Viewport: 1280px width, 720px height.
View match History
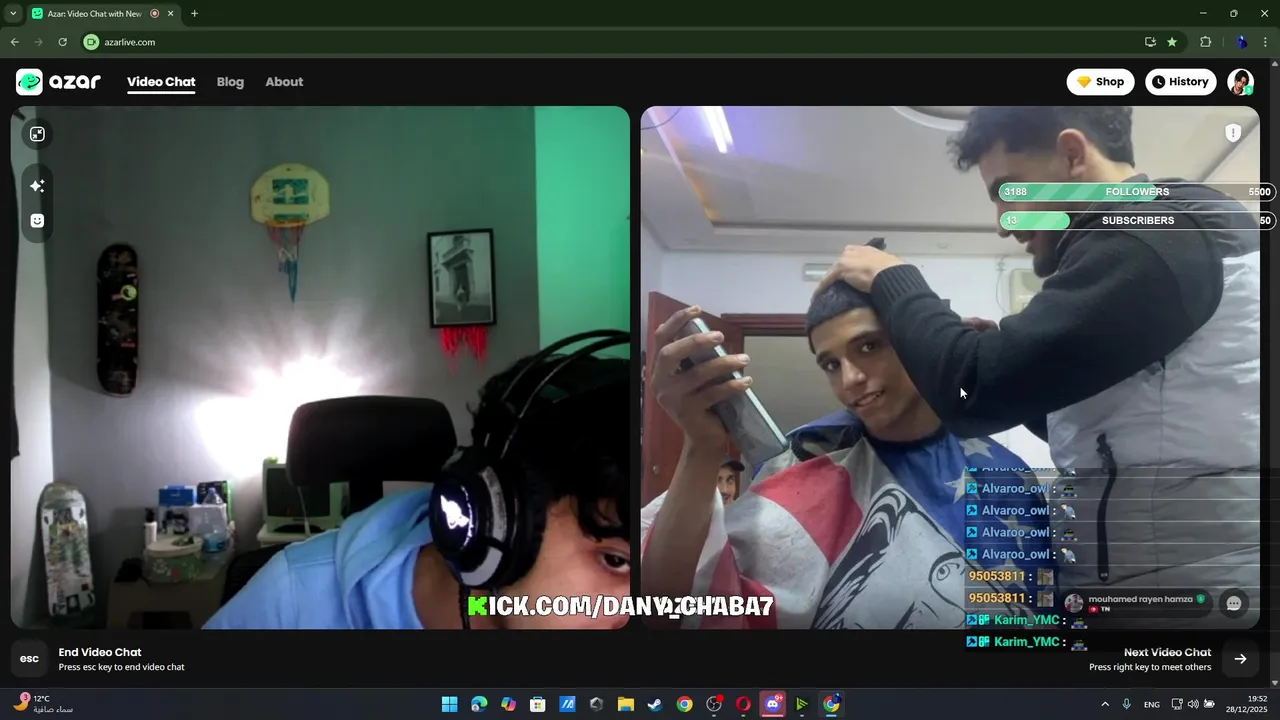(x=1180, y=82)
